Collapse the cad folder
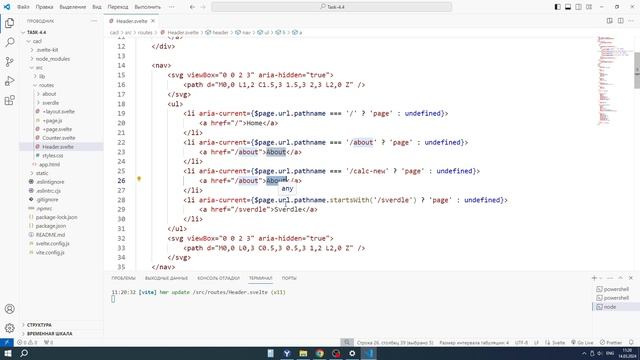Viewport: 640px width, 360px height. (x=37, y=41)
